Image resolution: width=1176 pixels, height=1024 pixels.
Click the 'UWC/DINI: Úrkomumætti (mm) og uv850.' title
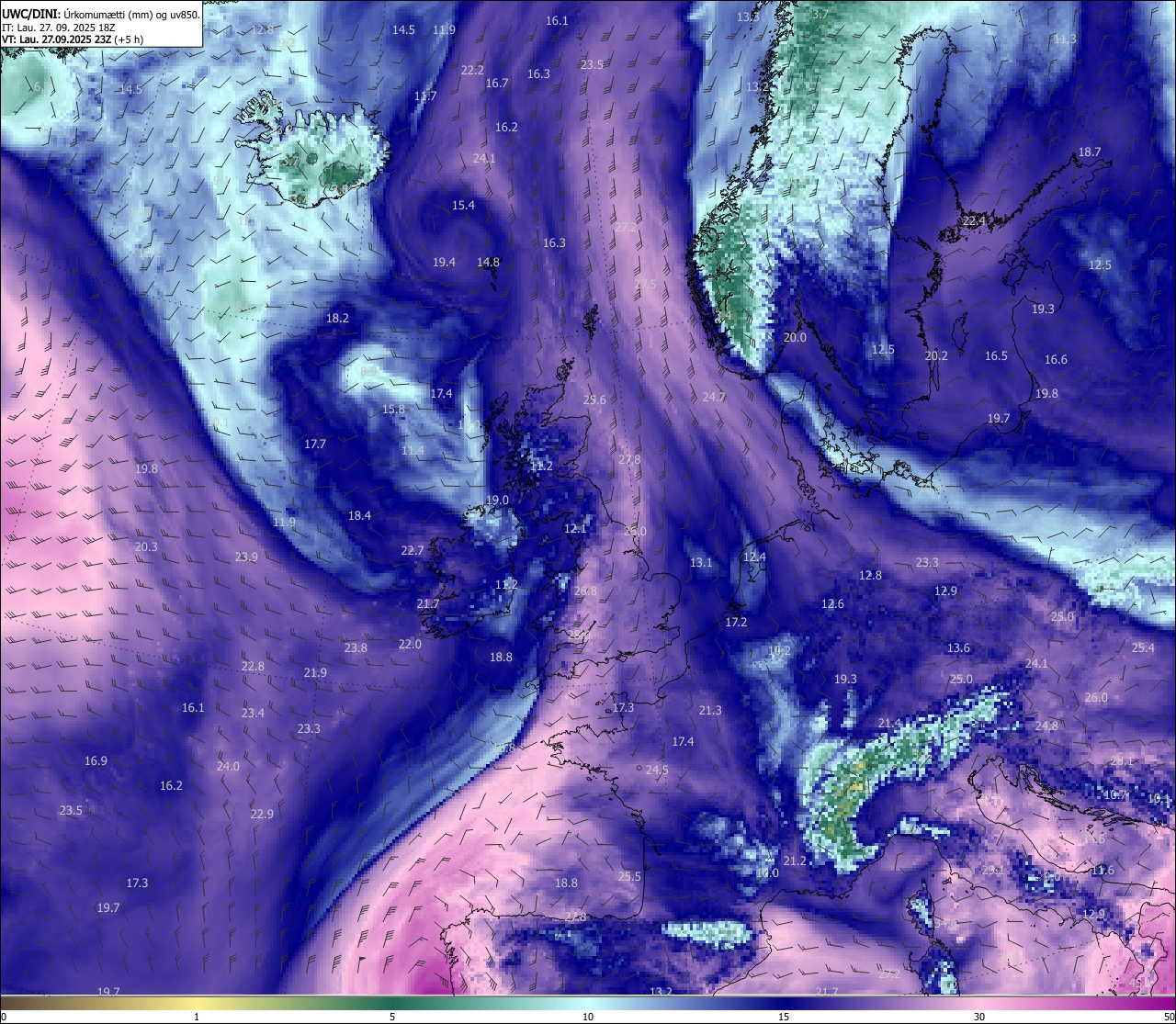point(100,14)
